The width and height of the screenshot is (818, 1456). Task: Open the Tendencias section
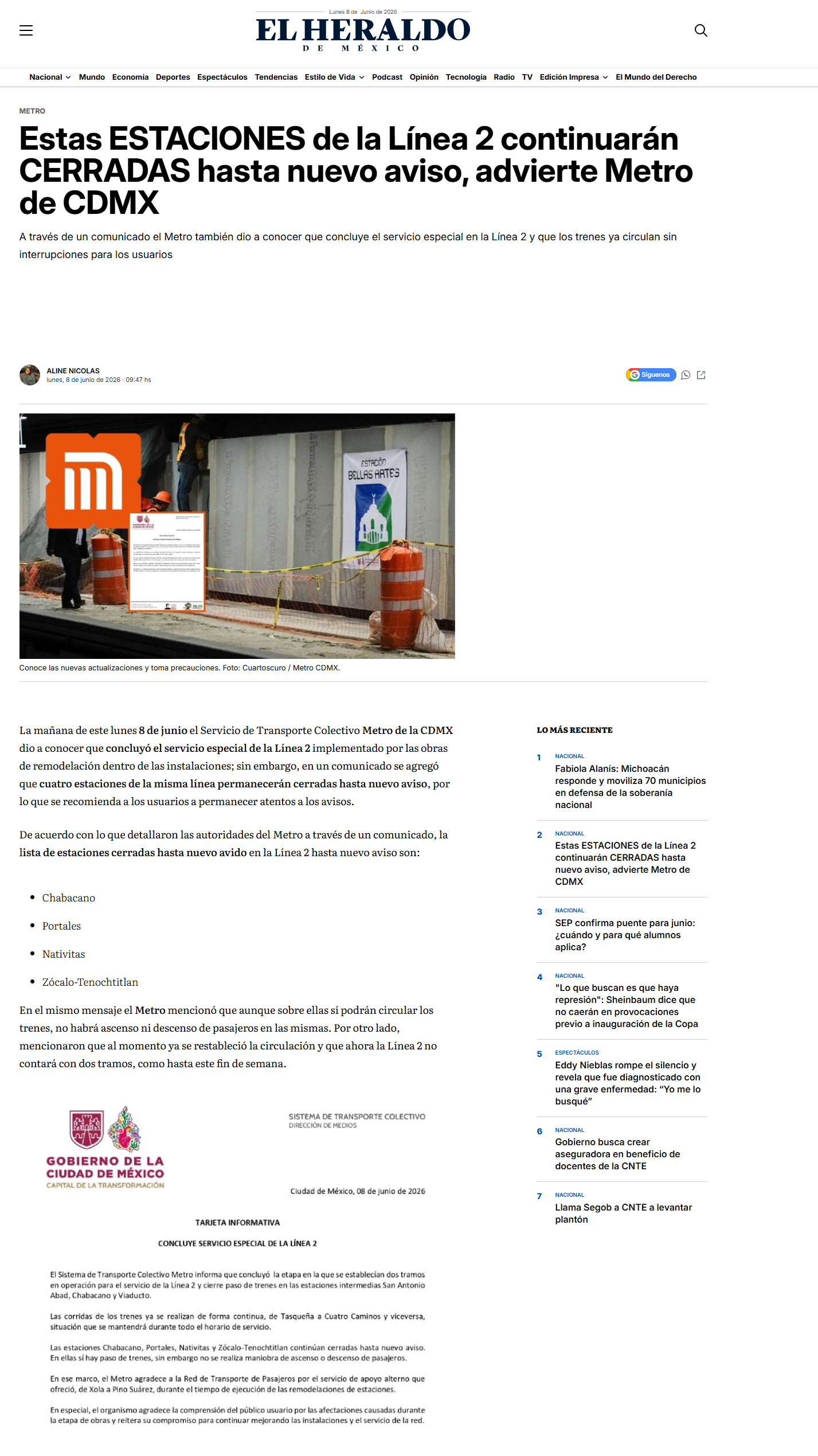(276, 77)
